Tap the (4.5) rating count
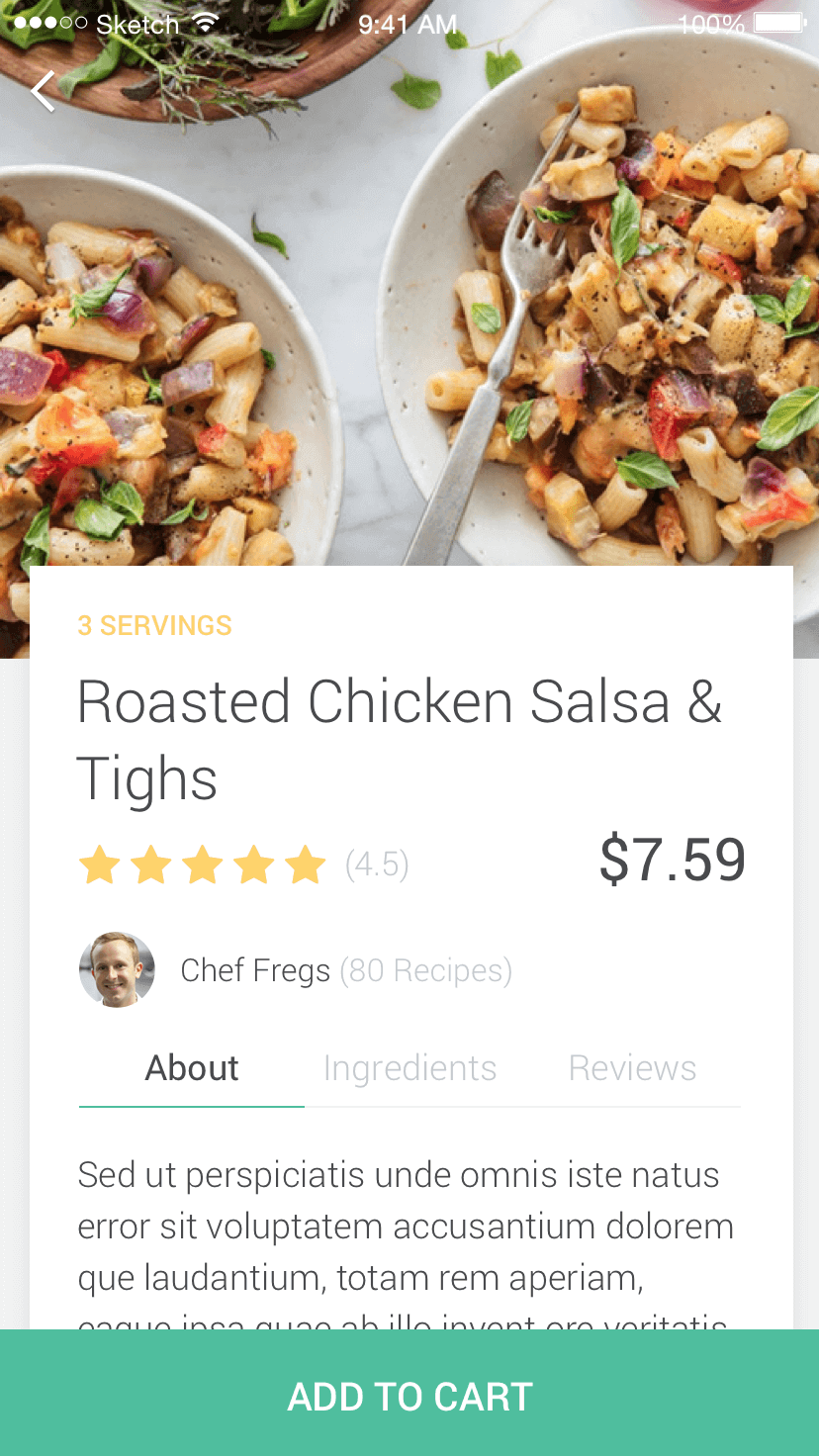 click(x=377, y=864)
